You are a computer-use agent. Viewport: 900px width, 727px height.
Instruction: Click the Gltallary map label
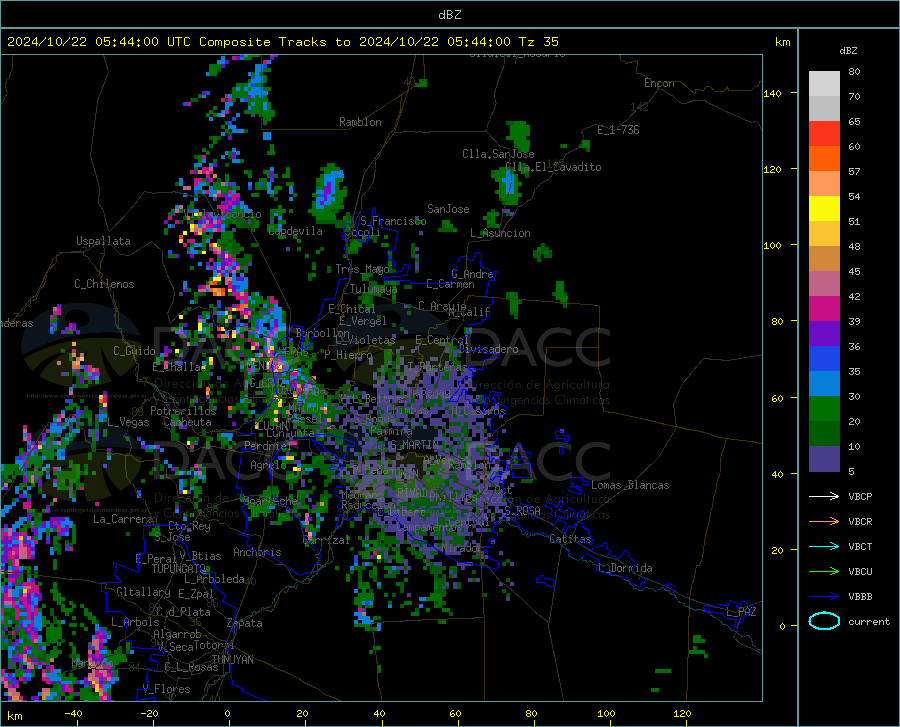pos(143,592)
